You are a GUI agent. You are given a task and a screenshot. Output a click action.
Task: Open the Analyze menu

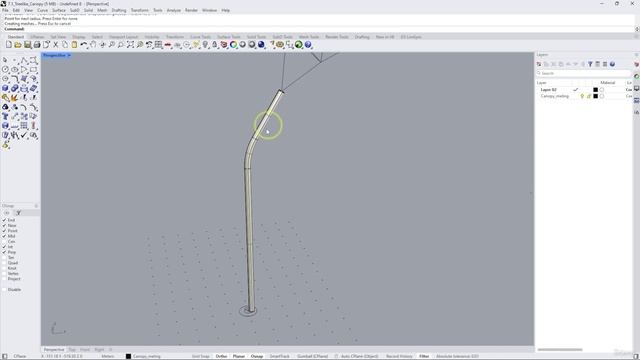173,10
